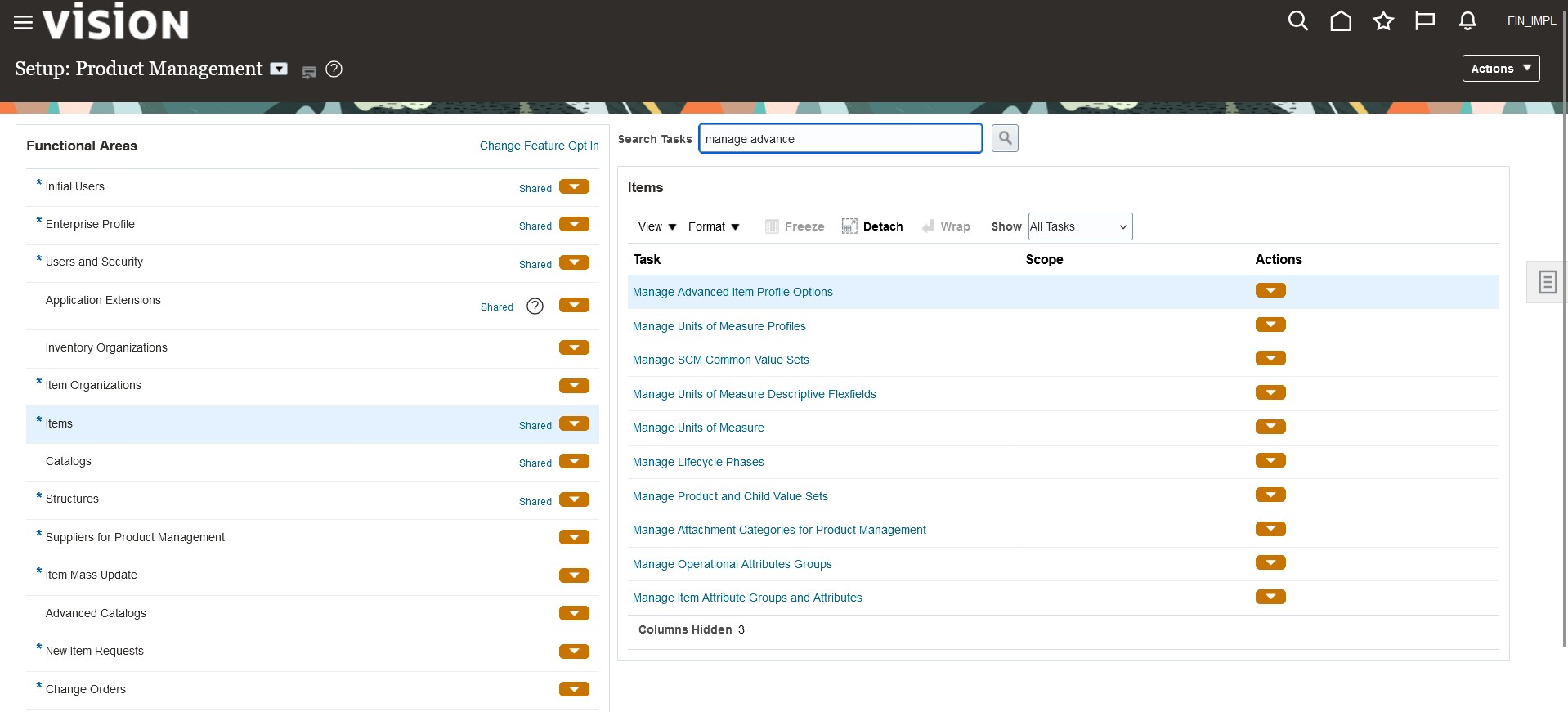
Task: Open Manage Operational Attributes Groups task
Action: [732, 564]
